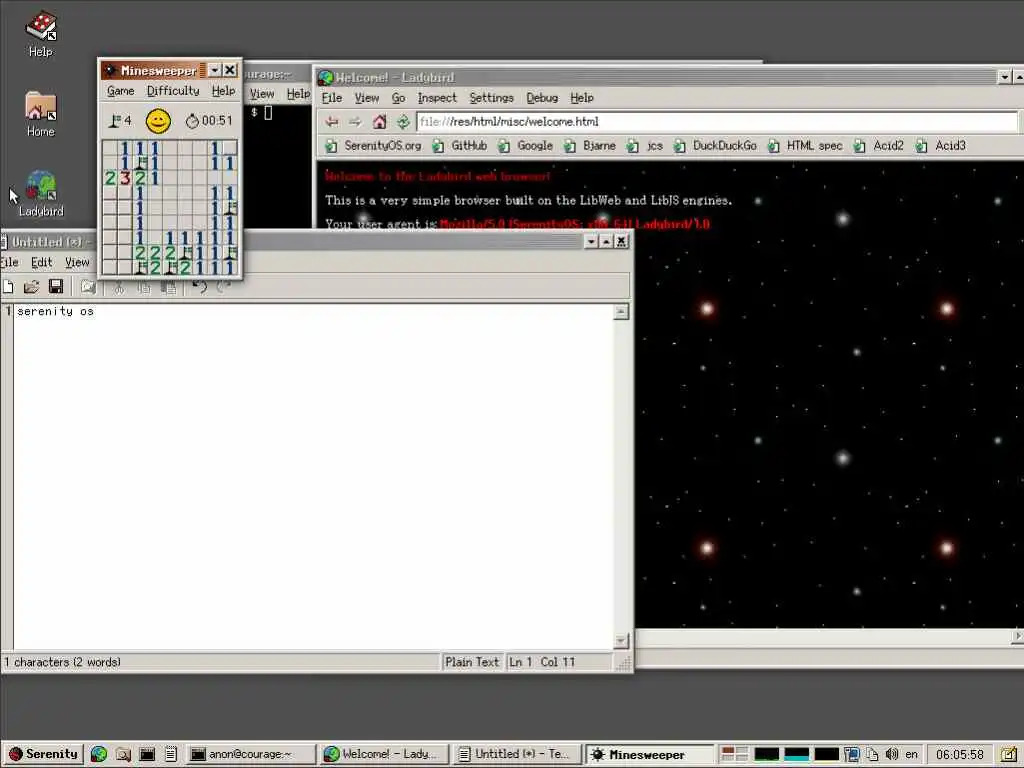Click the Ladybird URL address field
Screen dimensions: 1024x768
717,121
